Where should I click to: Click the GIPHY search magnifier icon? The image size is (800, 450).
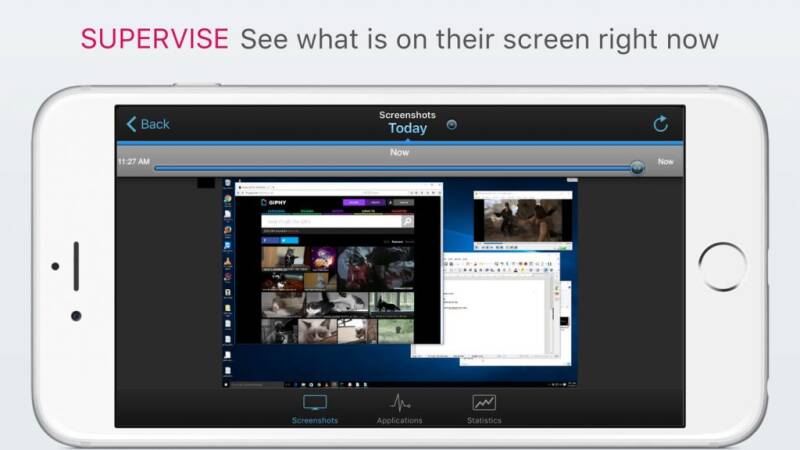408,221
